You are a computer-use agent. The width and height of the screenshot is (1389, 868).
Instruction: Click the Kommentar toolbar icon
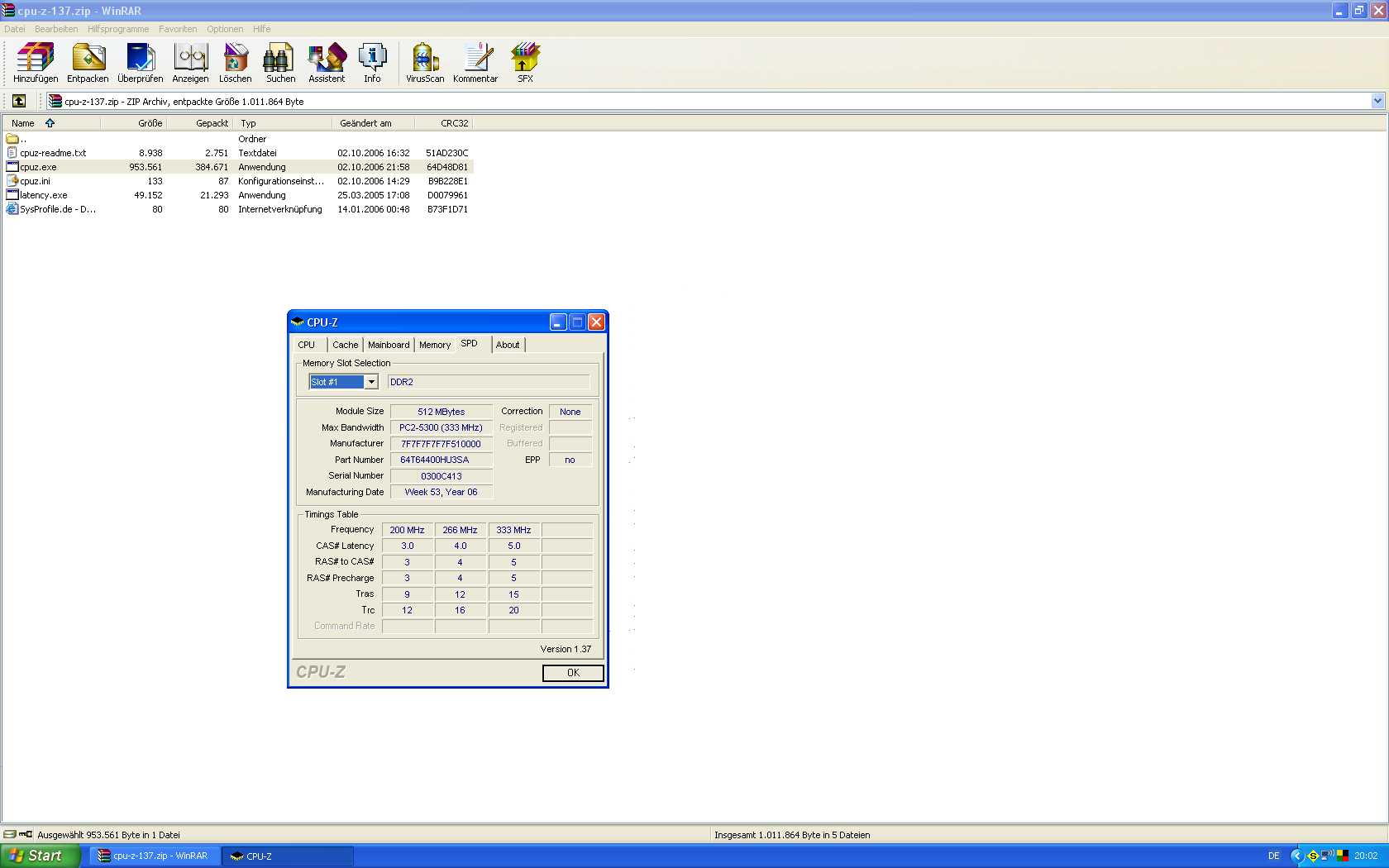tap(475, 63)
